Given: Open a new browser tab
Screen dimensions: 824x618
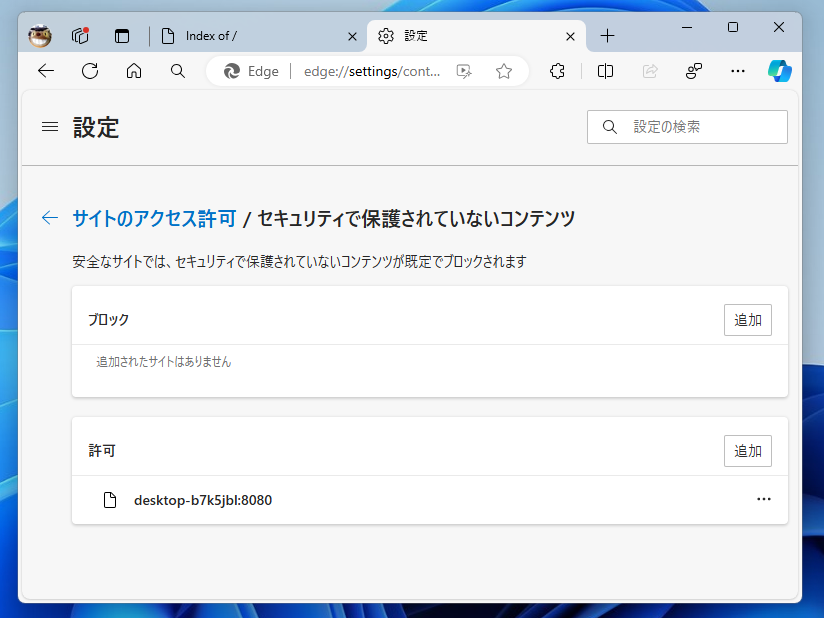Looking at the screenshot, I should (x=607, y=35).
